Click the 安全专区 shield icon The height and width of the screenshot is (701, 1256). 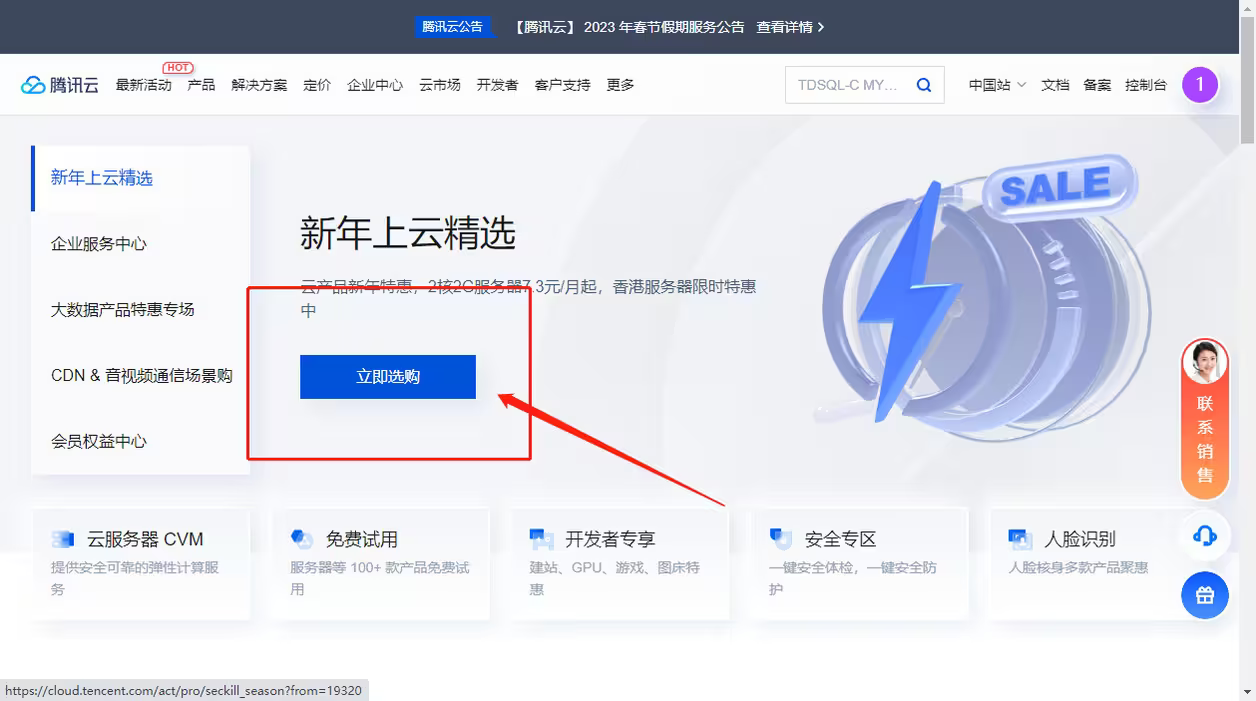[x=781, y=539]
